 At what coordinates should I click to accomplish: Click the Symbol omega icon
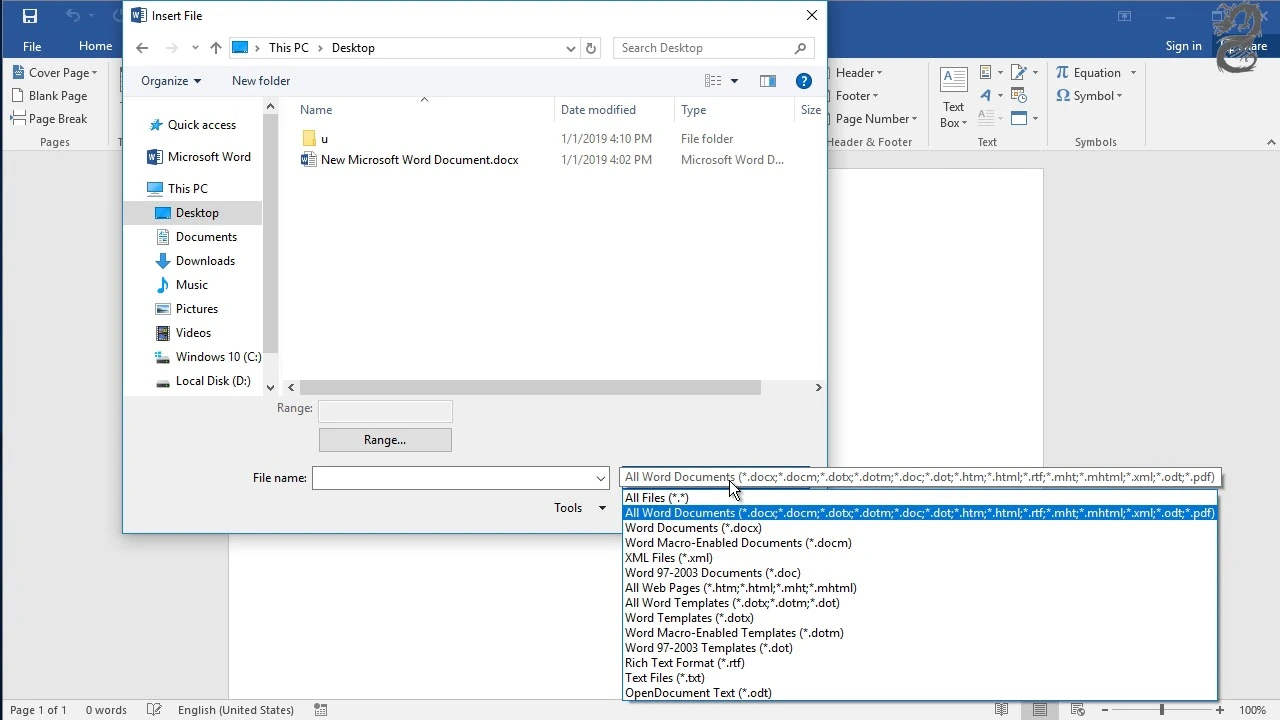tap(1062, 96)
